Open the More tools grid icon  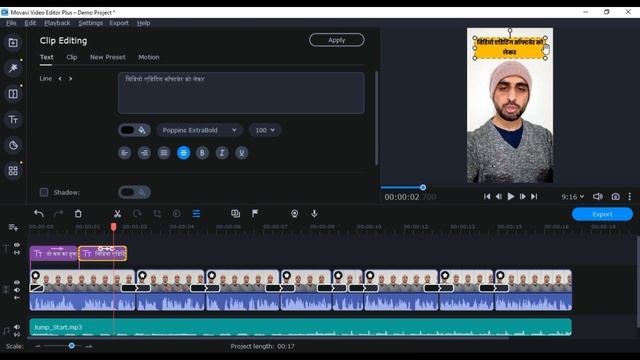[13, 171]
